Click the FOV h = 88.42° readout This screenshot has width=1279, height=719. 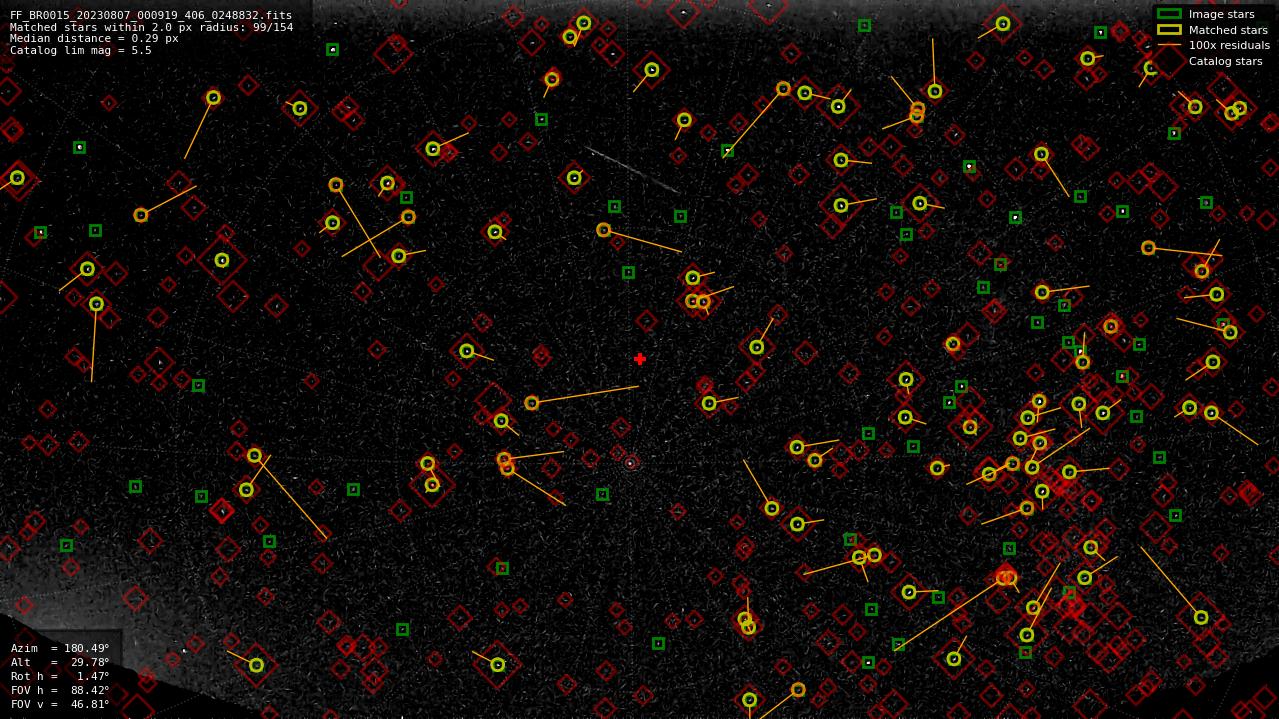[x=60, y=690]
